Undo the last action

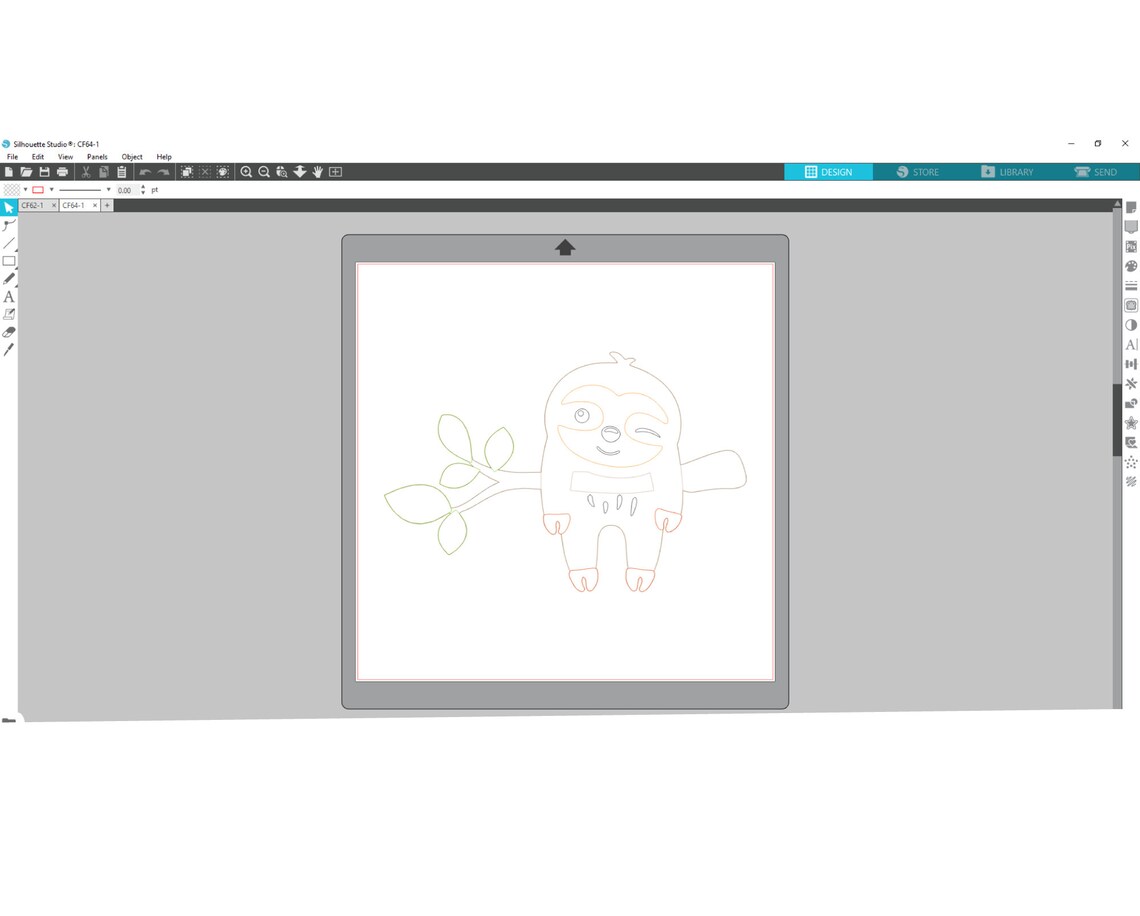[x=145, y=172]
